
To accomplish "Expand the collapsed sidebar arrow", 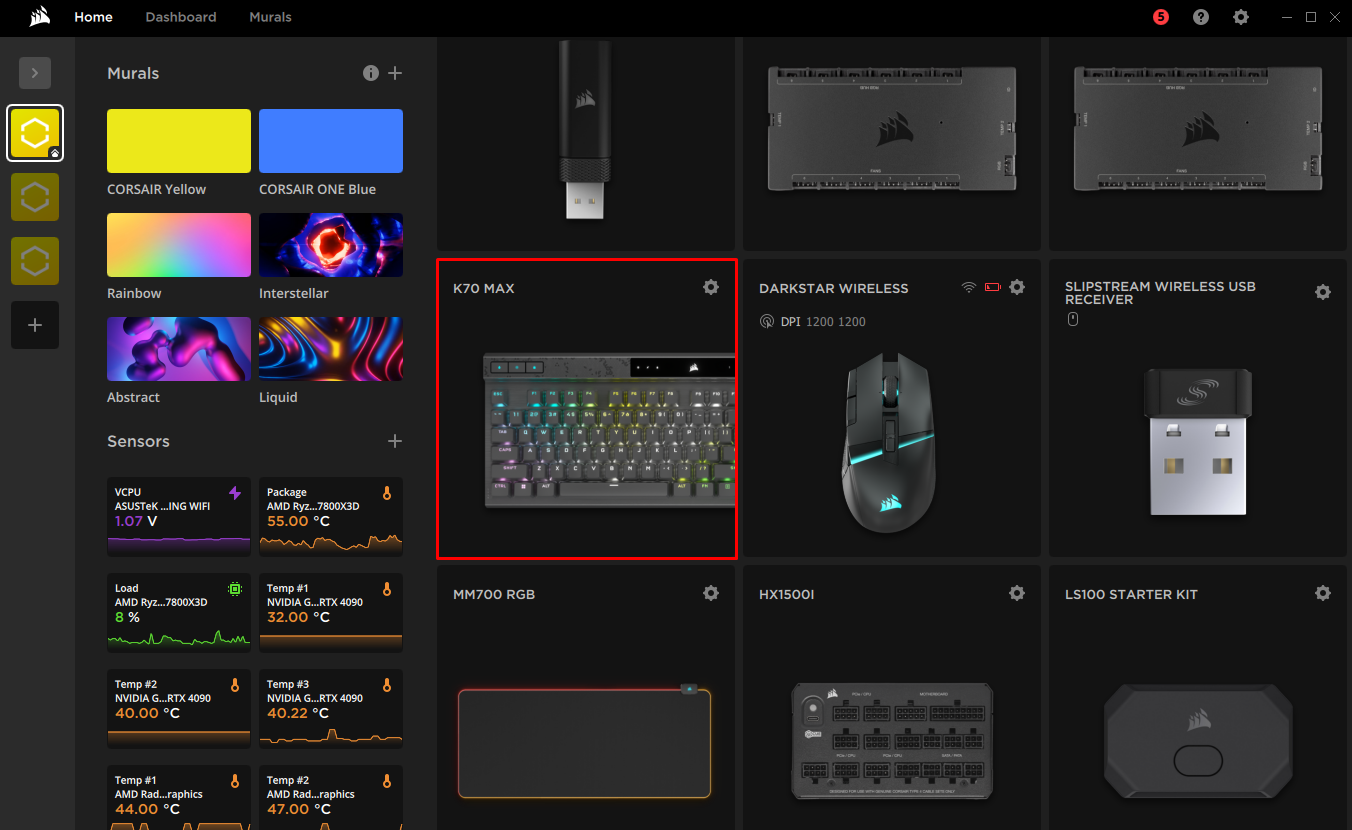I will (x=34, y=72).
